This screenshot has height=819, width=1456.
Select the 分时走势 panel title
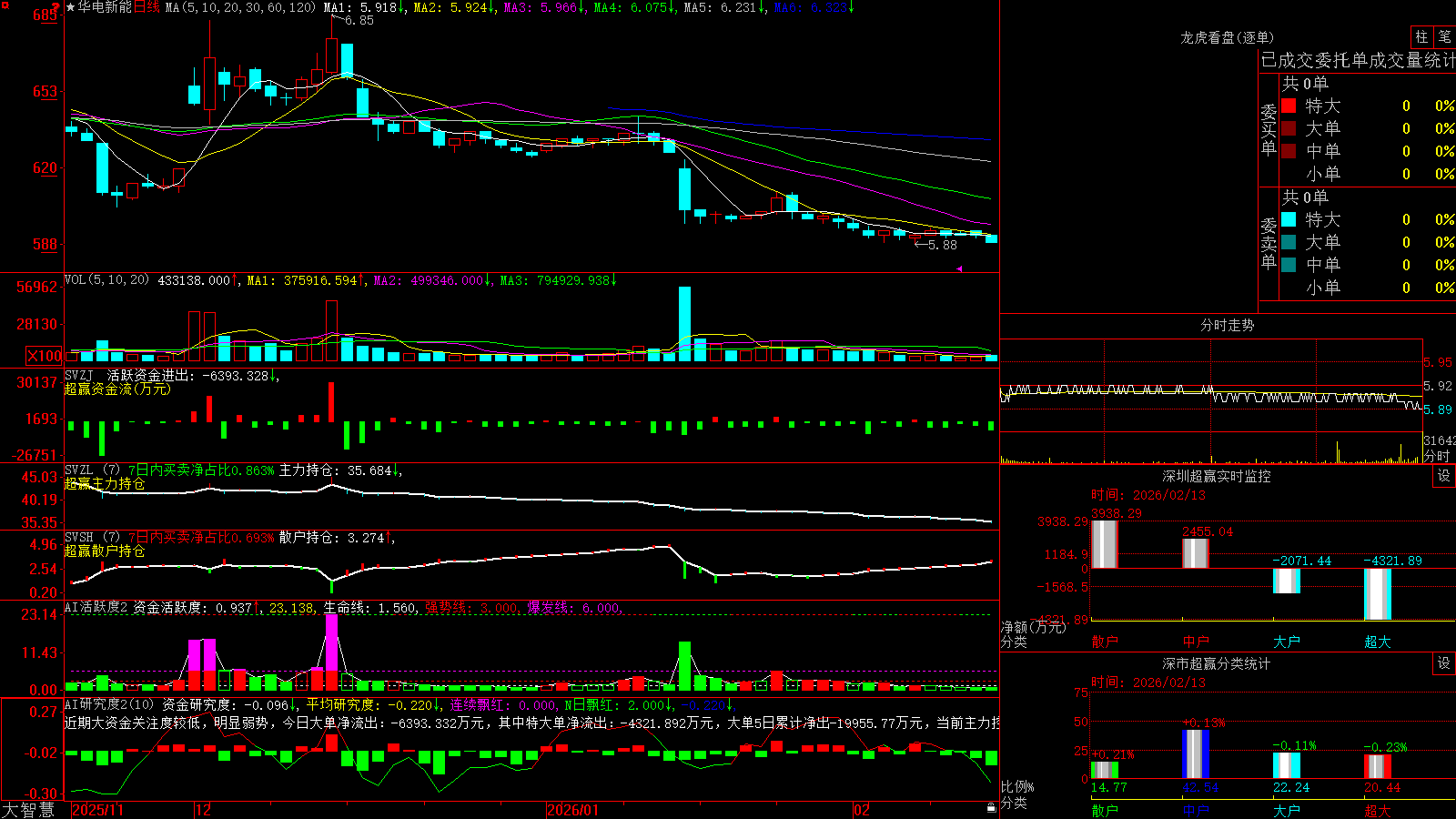tap(1227, 325)
